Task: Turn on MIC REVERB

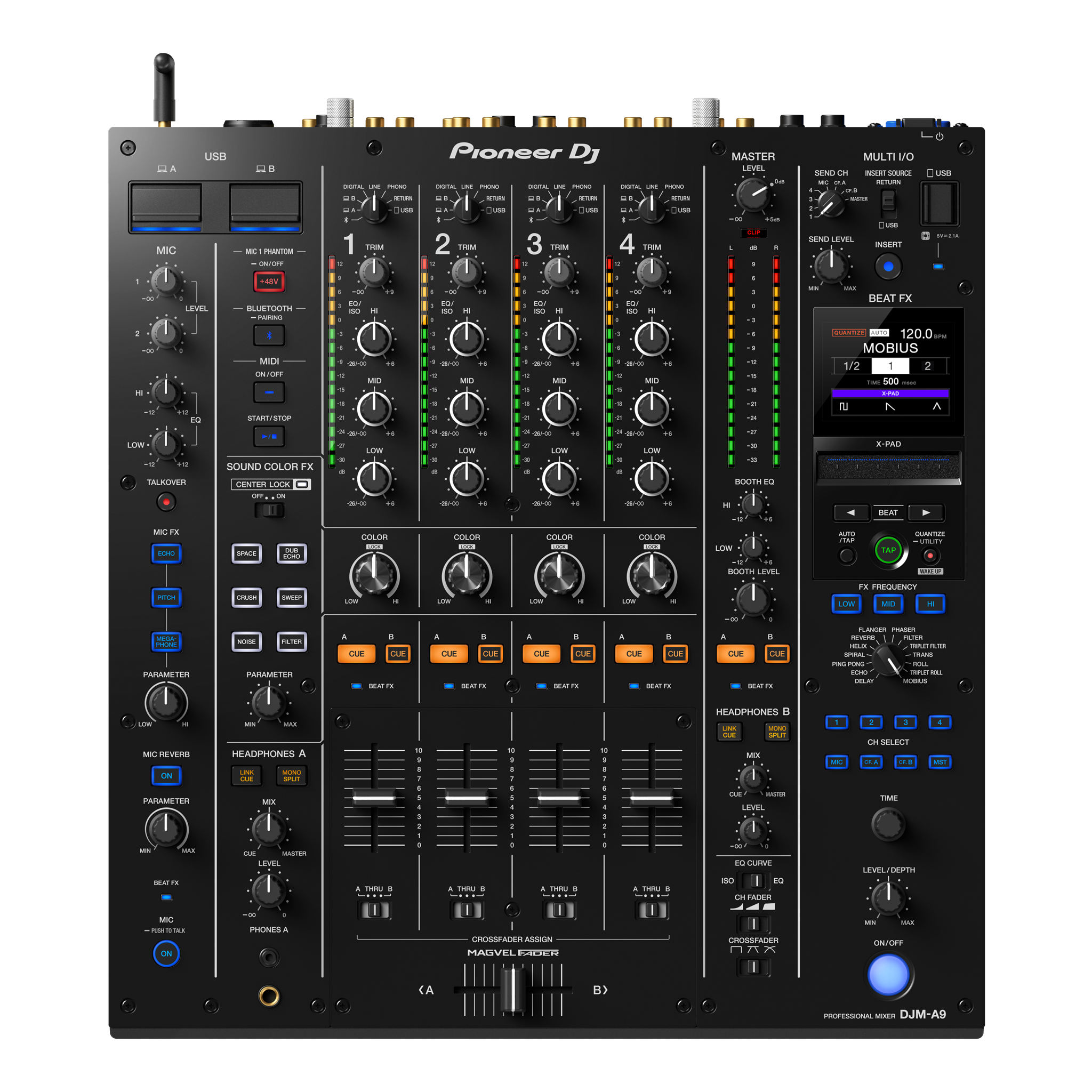Action: (166, 775)
